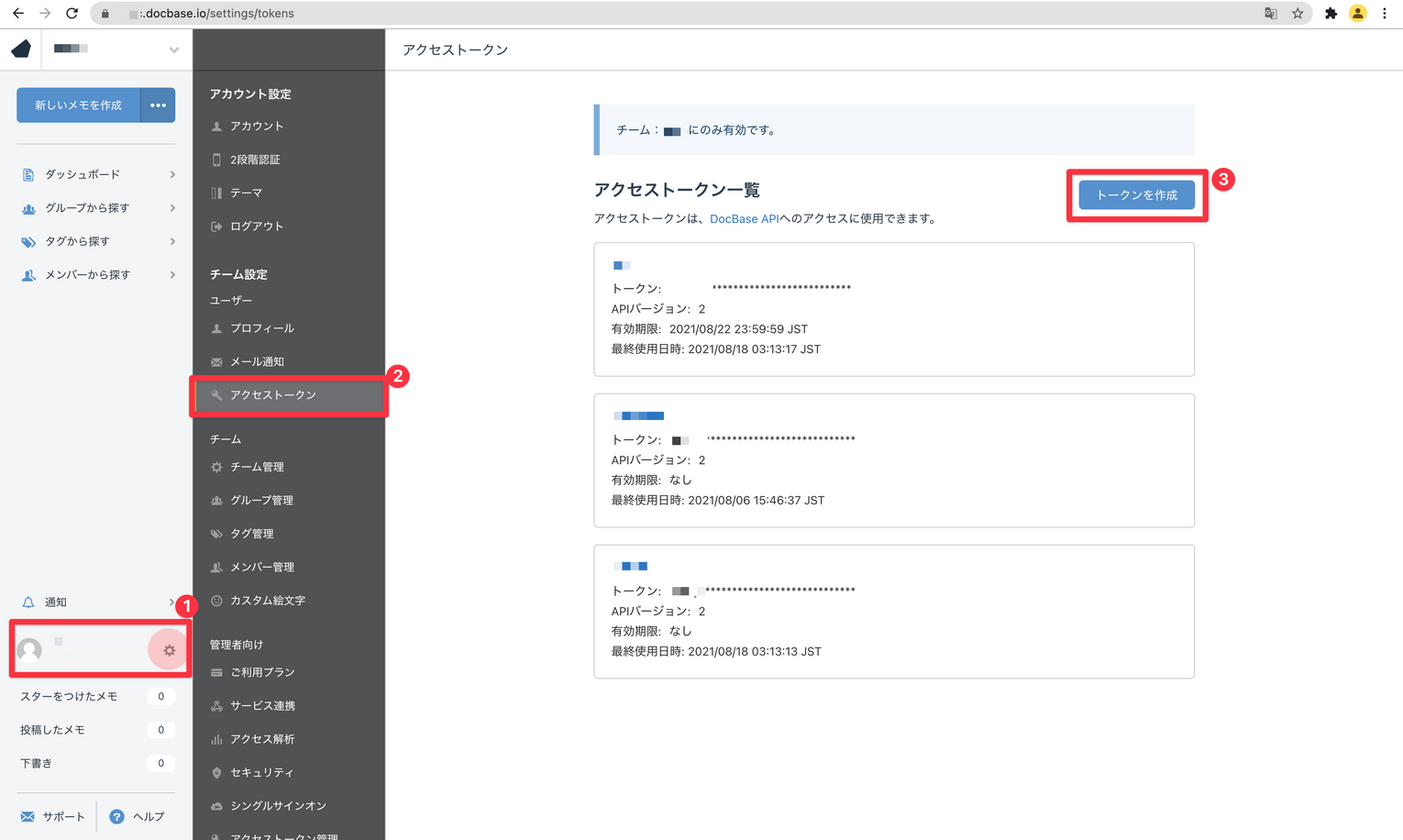Open browser extensions puzzle icon
This screenshot has height=840, width=1403.
pos(1331,14)
